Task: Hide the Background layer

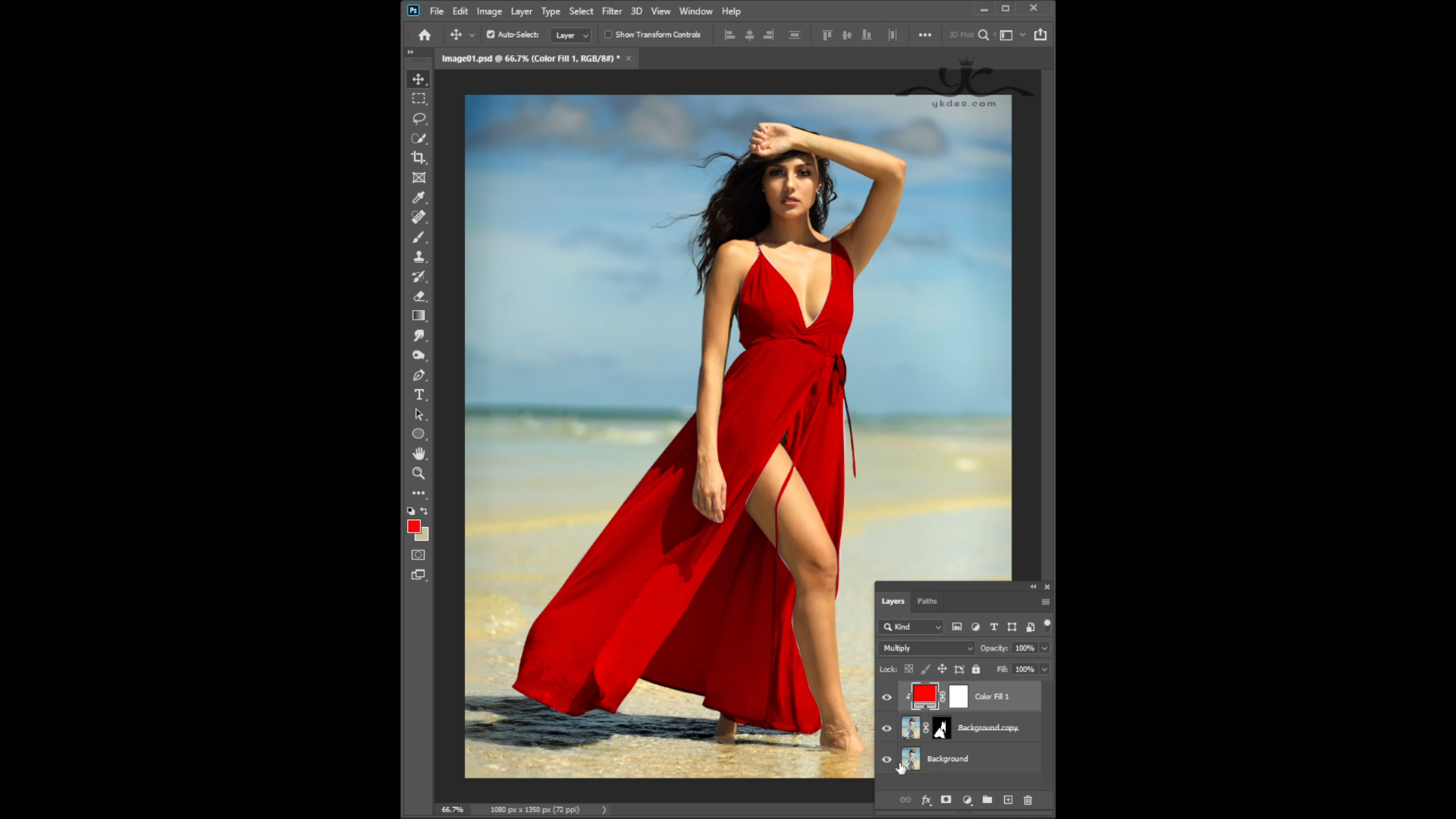Action: [886, 759]
